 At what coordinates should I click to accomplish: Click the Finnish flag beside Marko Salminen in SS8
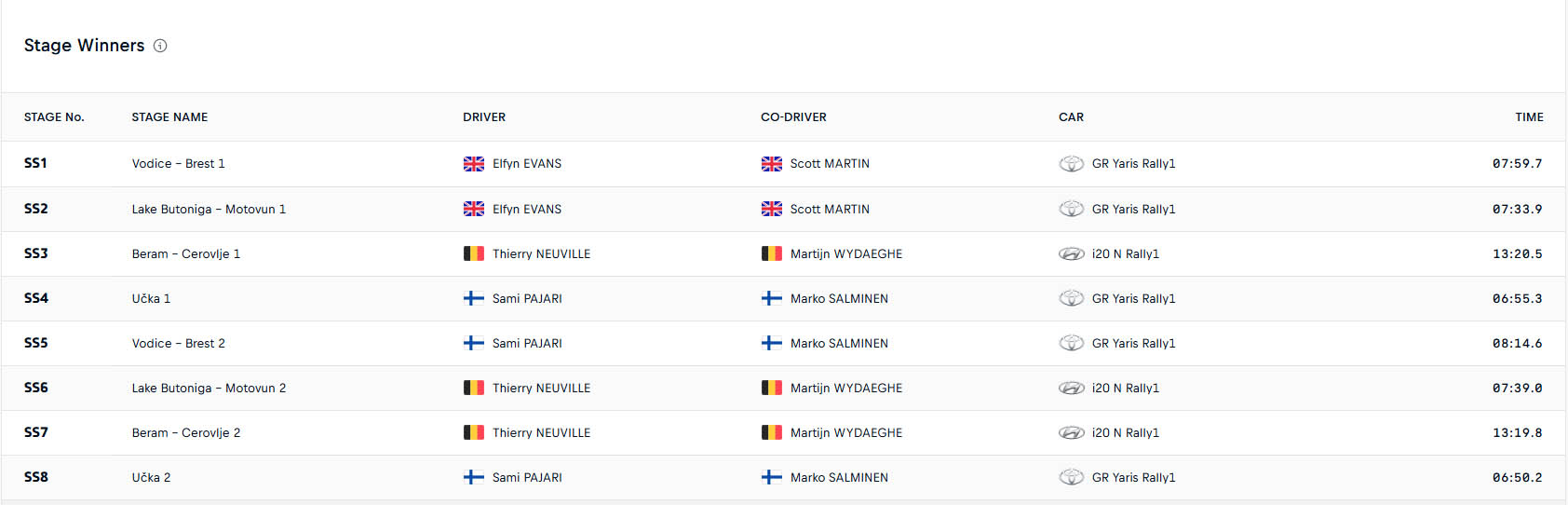(772, 477)
